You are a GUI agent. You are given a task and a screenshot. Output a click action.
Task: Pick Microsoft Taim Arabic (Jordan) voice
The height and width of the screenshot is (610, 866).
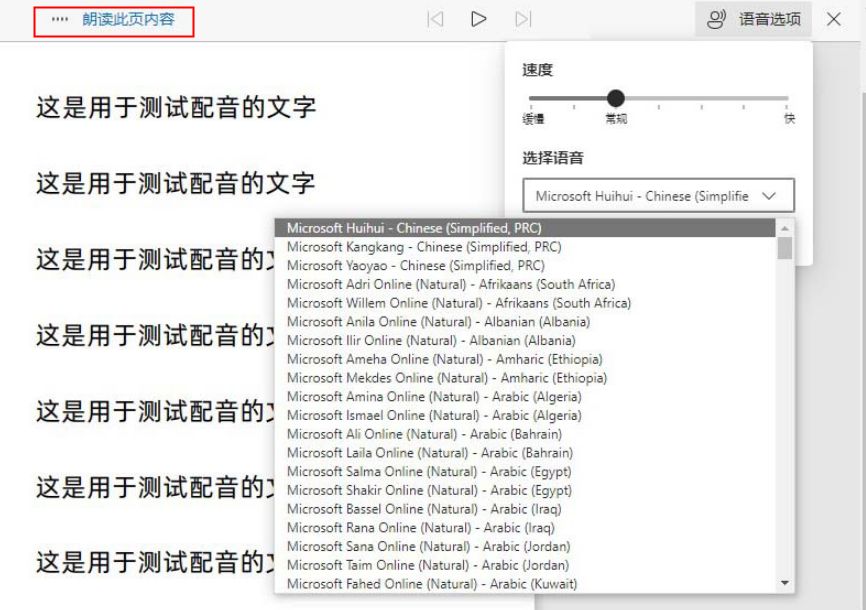(525, 565)
